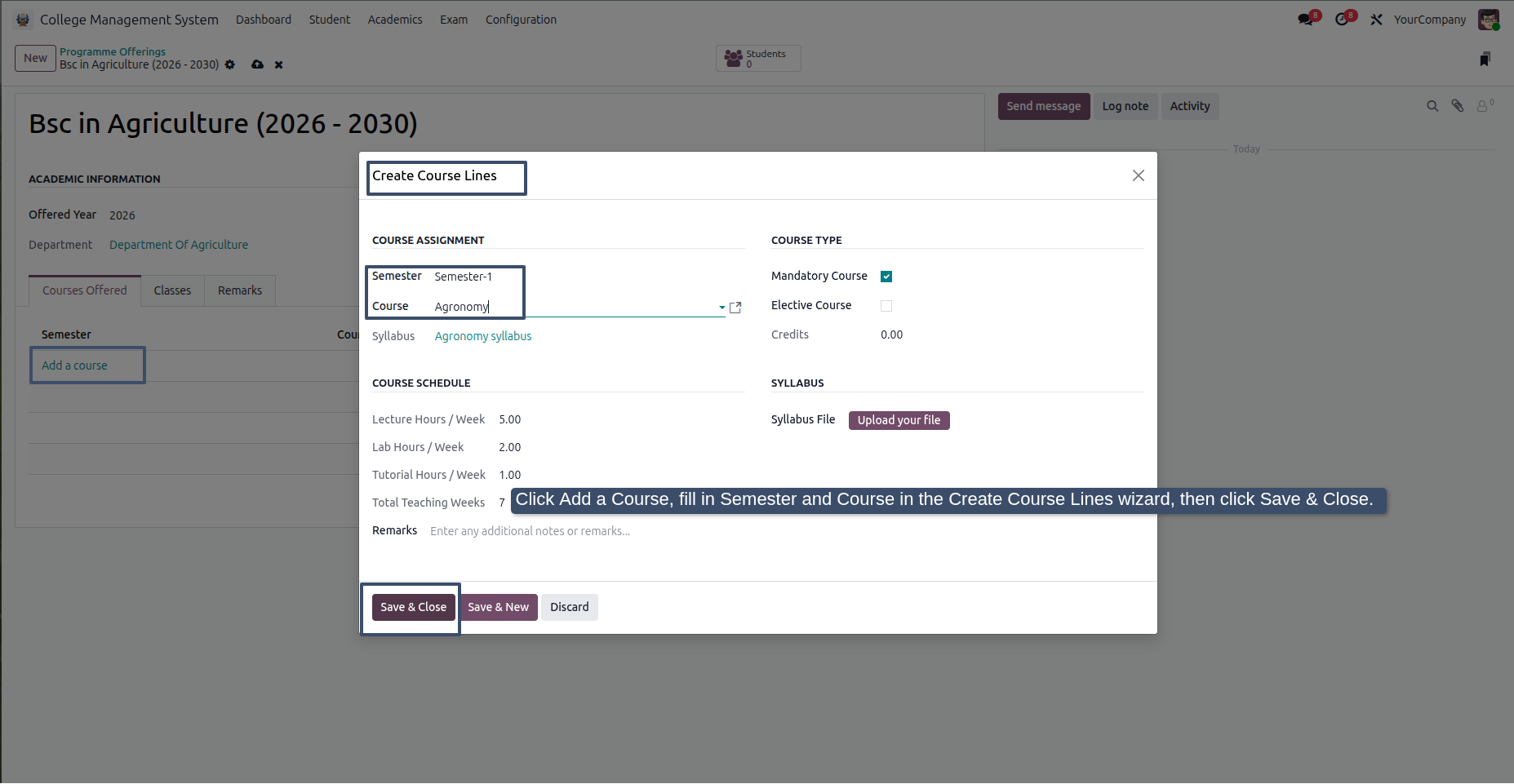Open the conversations chat bubble icon

coord(1306,20)
